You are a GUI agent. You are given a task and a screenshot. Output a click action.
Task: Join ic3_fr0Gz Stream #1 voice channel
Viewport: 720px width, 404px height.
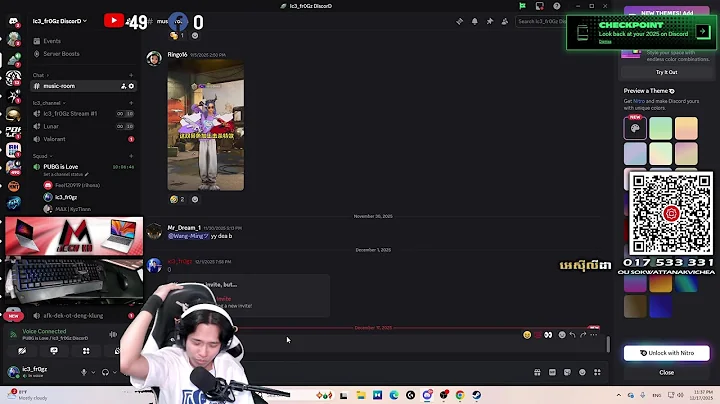point(70,113)
